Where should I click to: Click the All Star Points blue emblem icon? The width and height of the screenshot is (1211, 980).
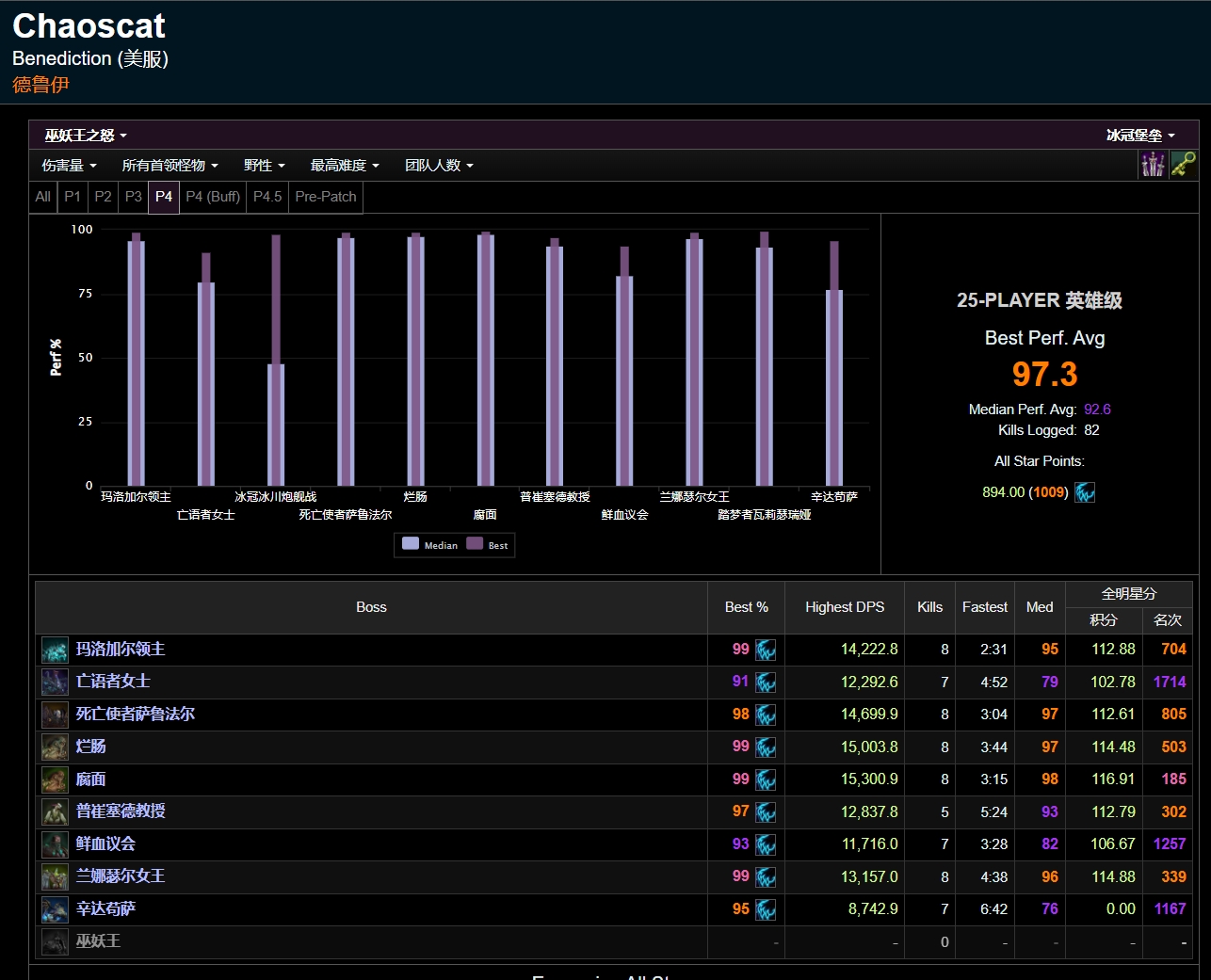click(x=1085, y=492)
